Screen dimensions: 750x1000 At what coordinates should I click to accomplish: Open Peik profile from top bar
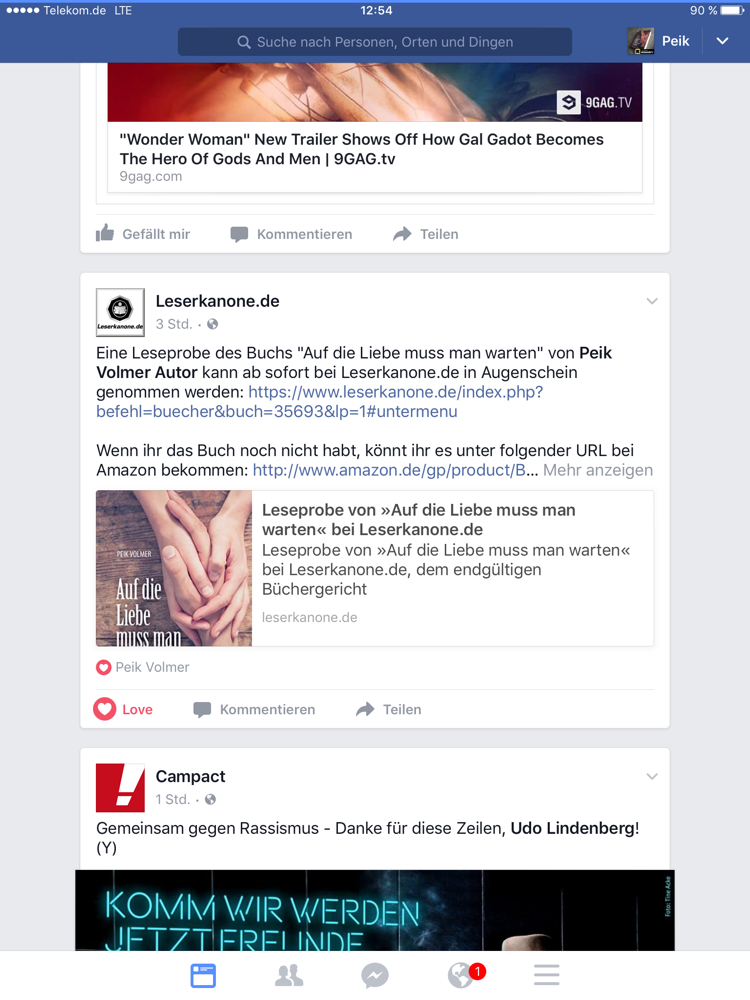659,41
